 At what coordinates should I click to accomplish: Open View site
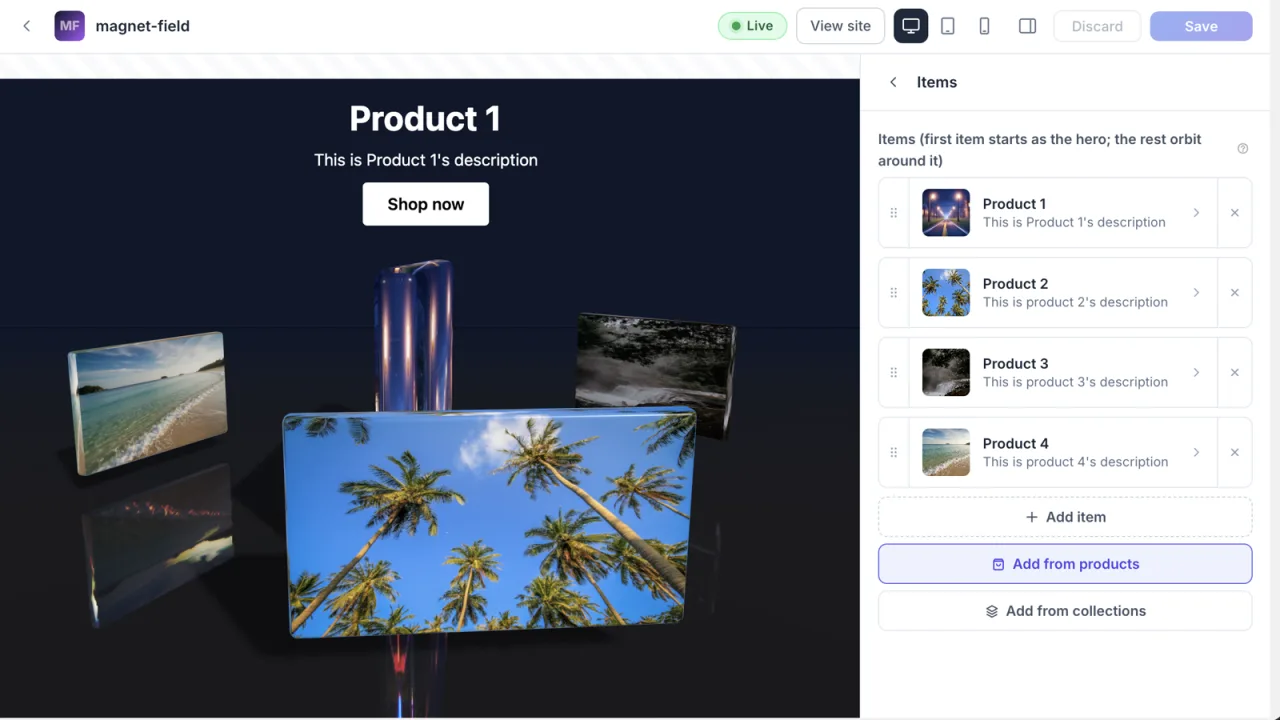pos(840,26)
